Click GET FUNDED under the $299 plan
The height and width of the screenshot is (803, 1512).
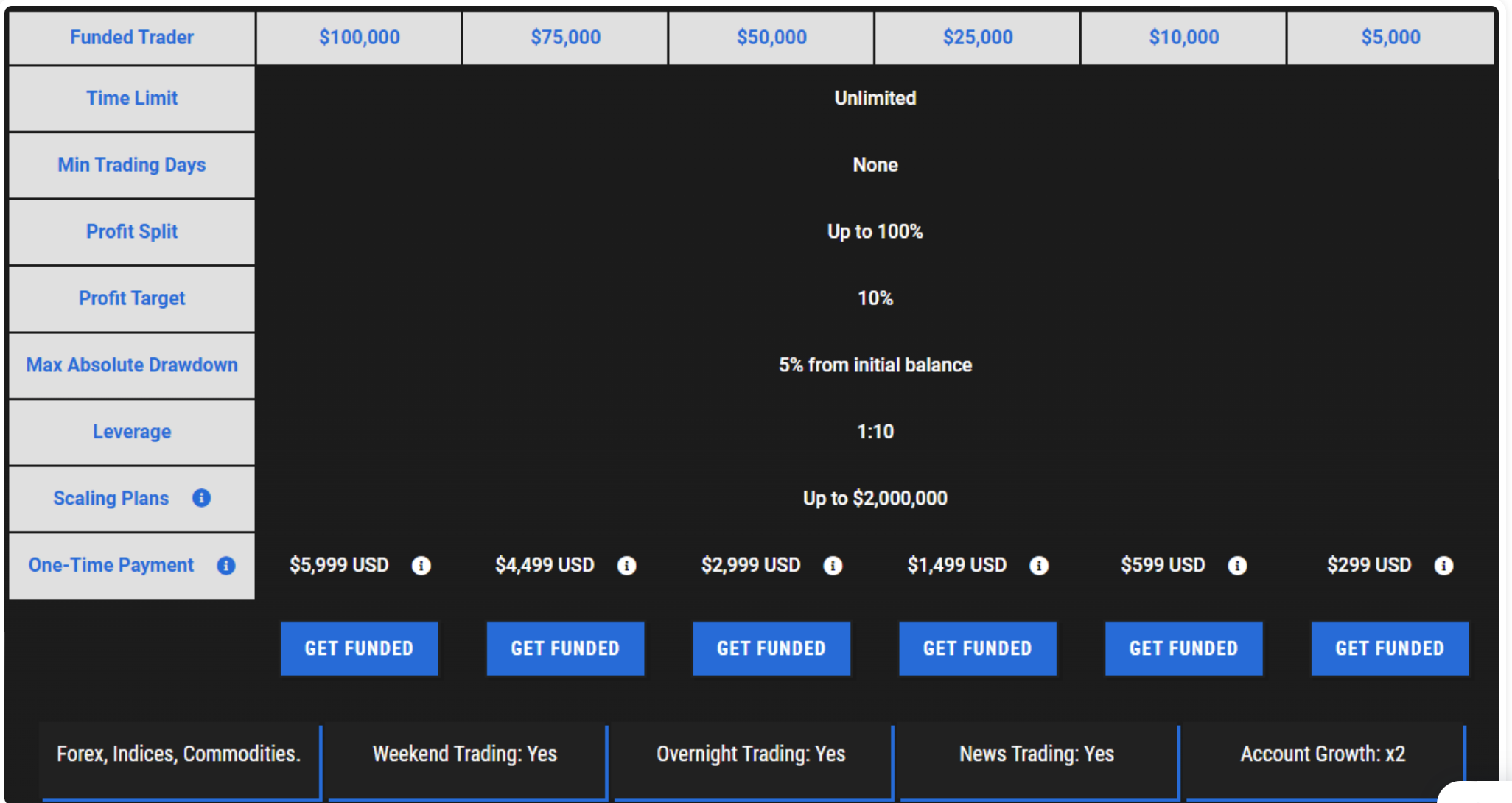coord(1390,648)
